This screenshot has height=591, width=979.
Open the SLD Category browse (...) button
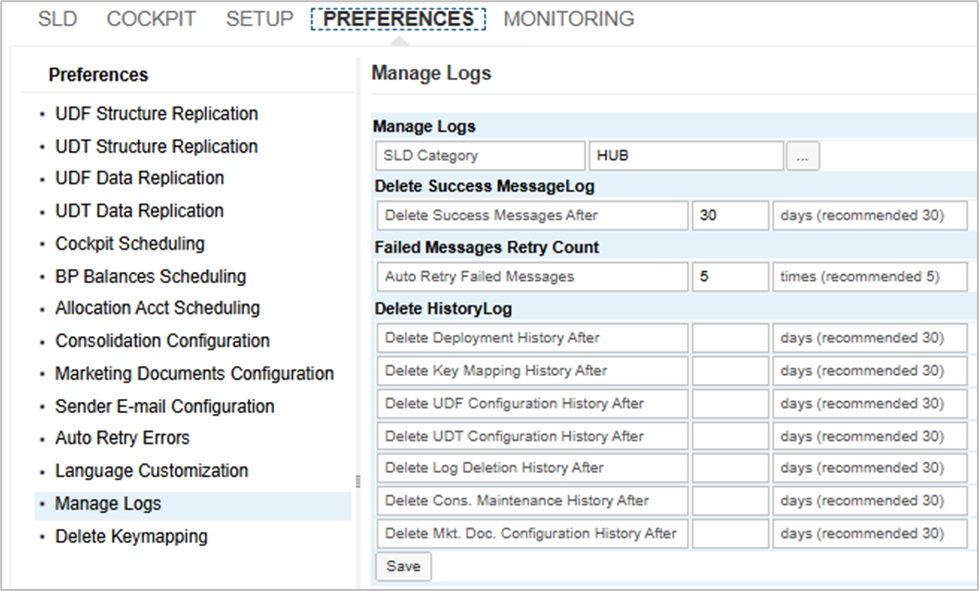(x=803, y=156)
